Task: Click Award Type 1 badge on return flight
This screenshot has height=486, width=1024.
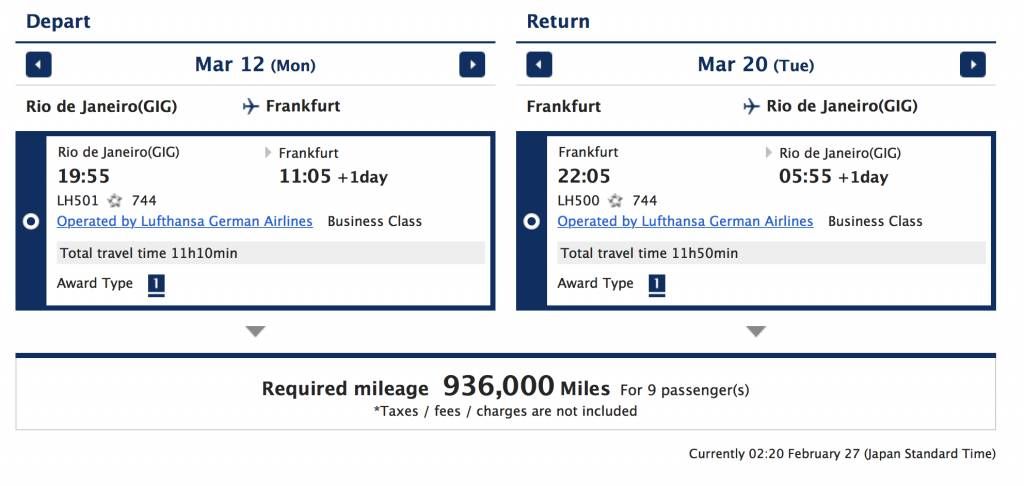Action: click(657, 284)
